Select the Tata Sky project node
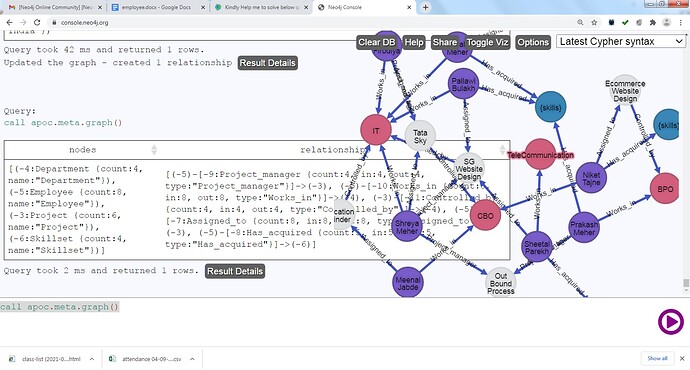Image resolution: width=690 pixels, height=370 pixels. click(x=420, y=136)
